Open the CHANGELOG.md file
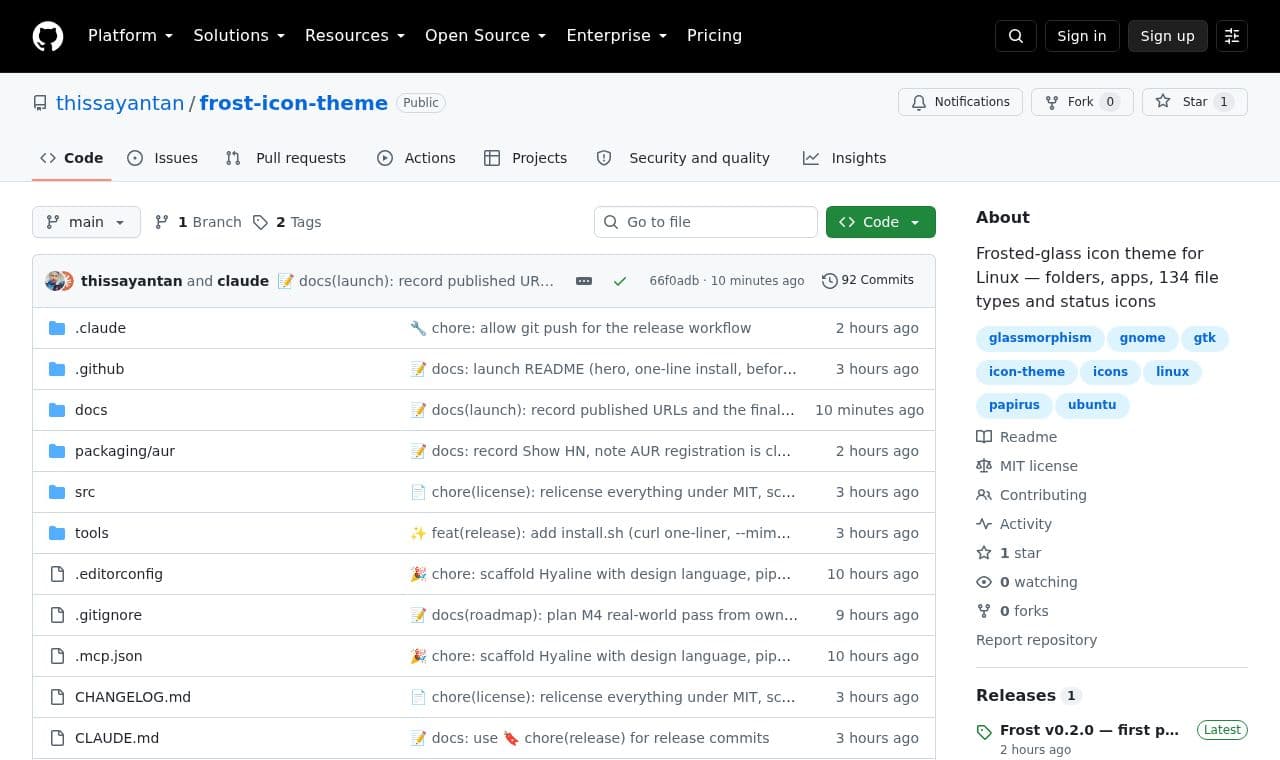 coord(133,697)
